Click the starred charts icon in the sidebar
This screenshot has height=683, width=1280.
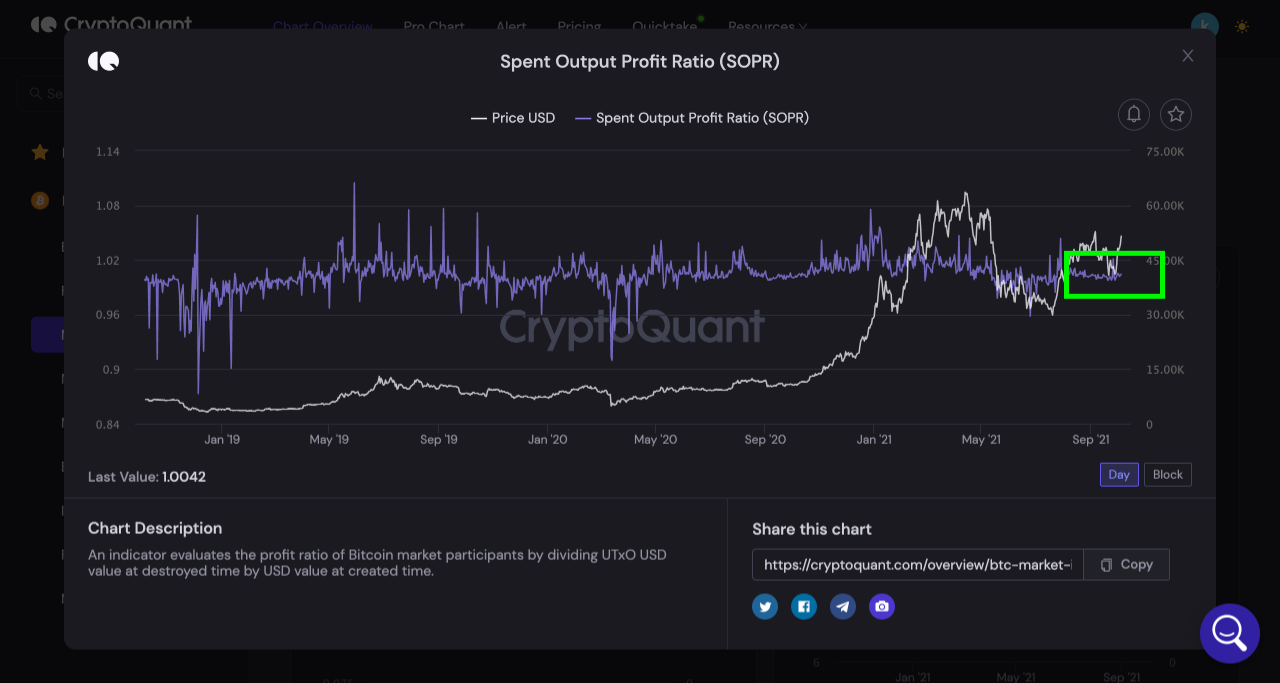pos(39,152)
